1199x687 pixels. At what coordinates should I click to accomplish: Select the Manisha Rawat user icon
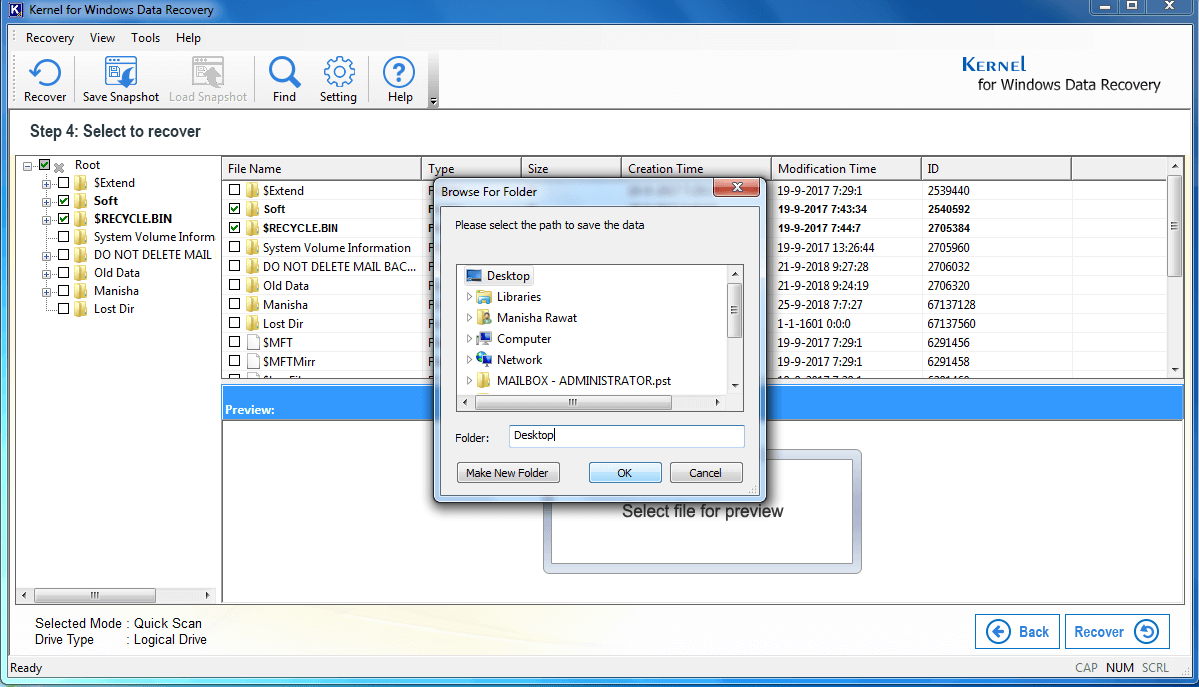(484, 317)
